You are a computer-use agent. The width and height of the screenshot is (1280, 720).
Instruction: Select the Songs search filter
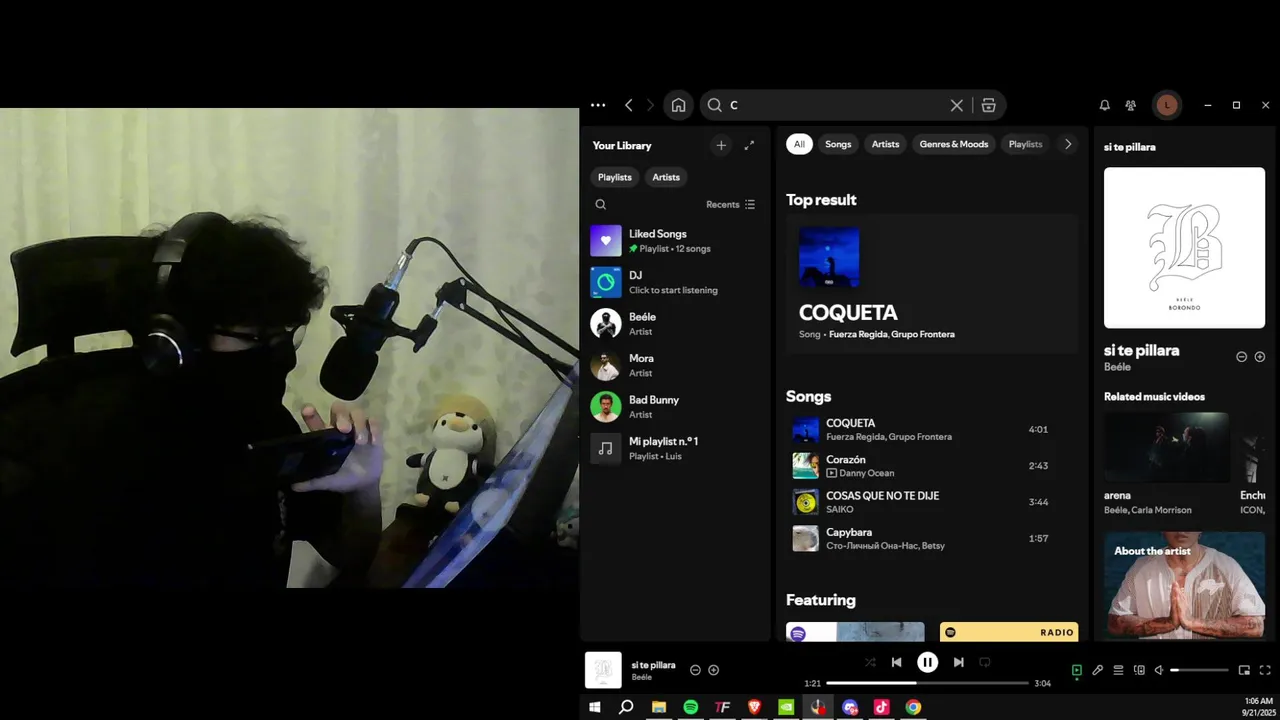[x=838, y=144]
